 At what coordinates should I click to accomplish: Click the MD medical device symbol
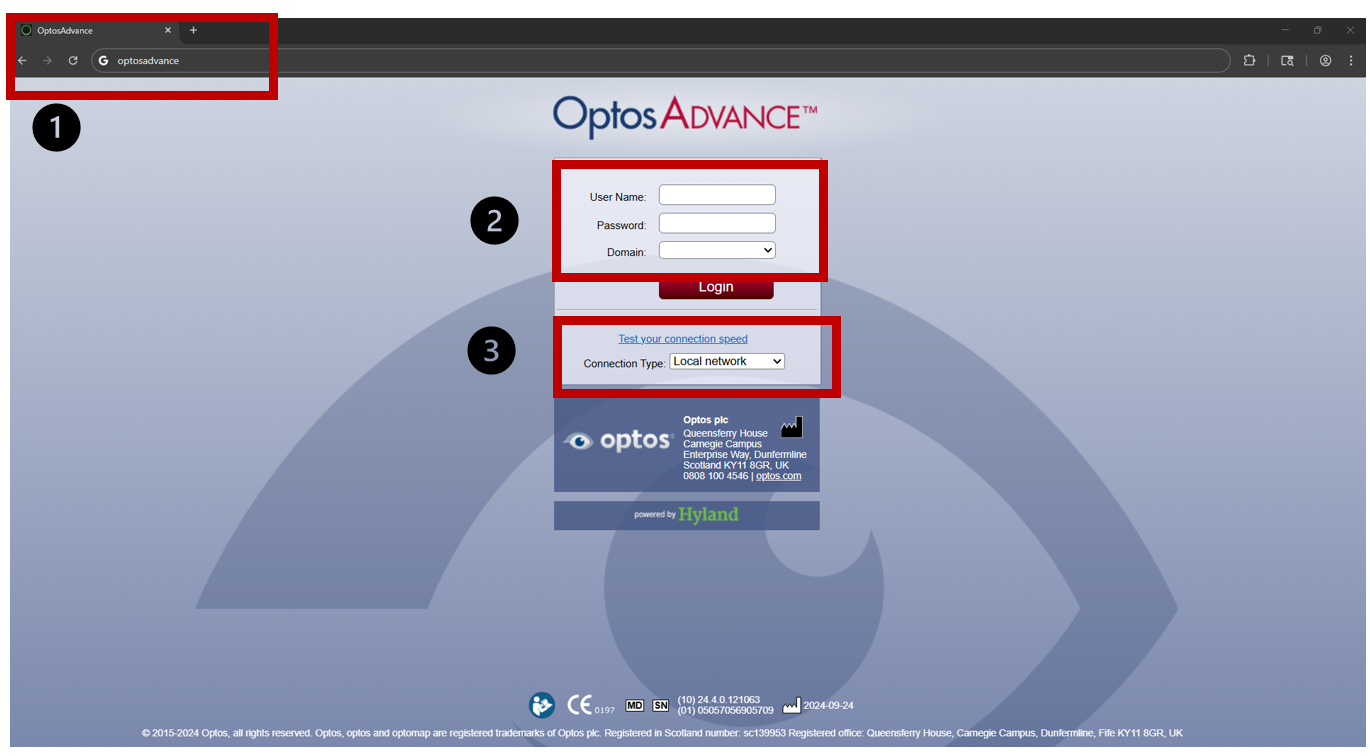(x=633, y=704)
